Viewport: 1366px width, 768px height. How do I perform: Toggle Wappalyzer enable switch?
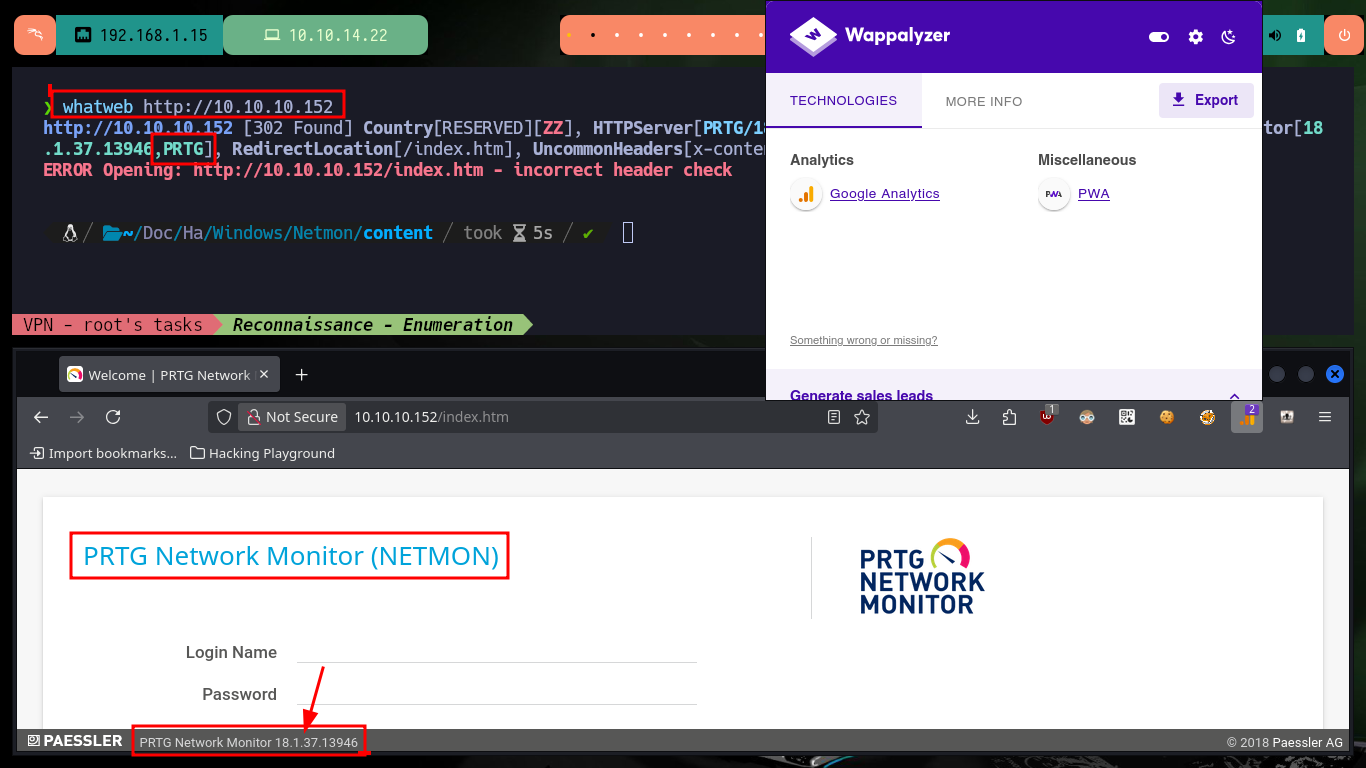point(1159,37)
